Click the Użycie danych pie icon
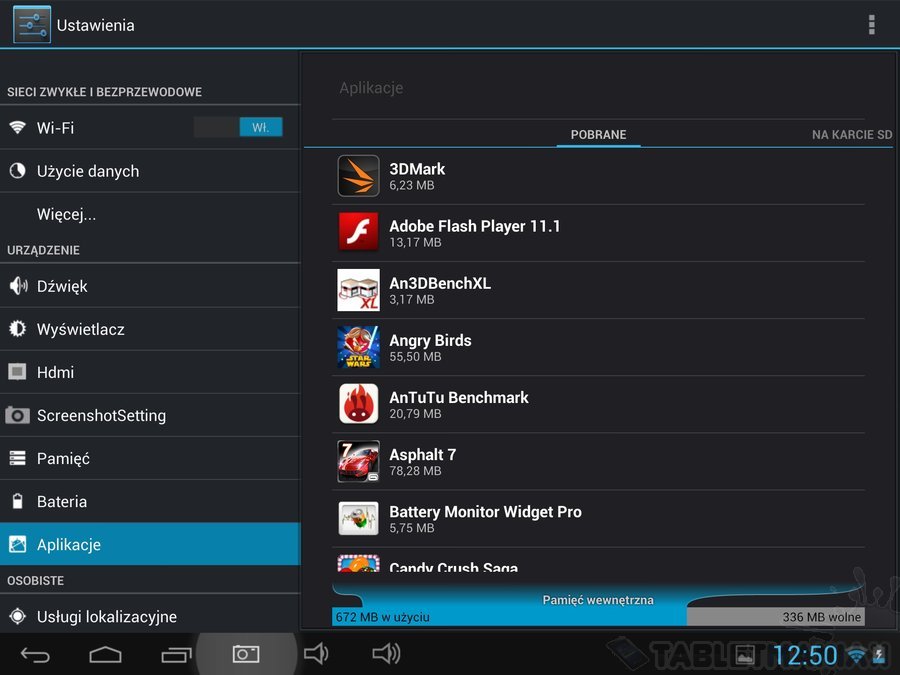The width and height of the screenshot is (900, 675). (x=17, y=170)
